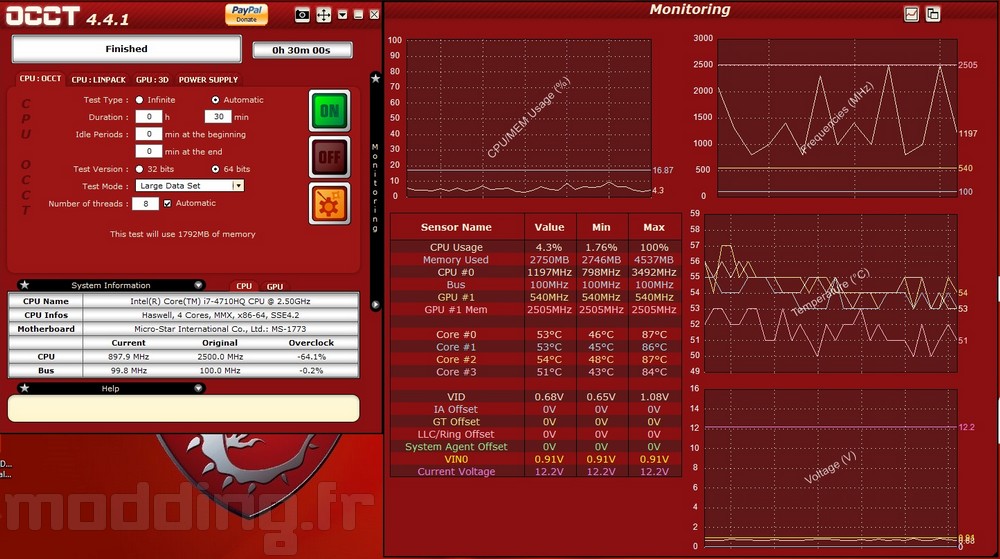Select the Core #2 sensor row
This screenshot has height=559, width=1000.
pyautogui.click(x=536, y=359)
